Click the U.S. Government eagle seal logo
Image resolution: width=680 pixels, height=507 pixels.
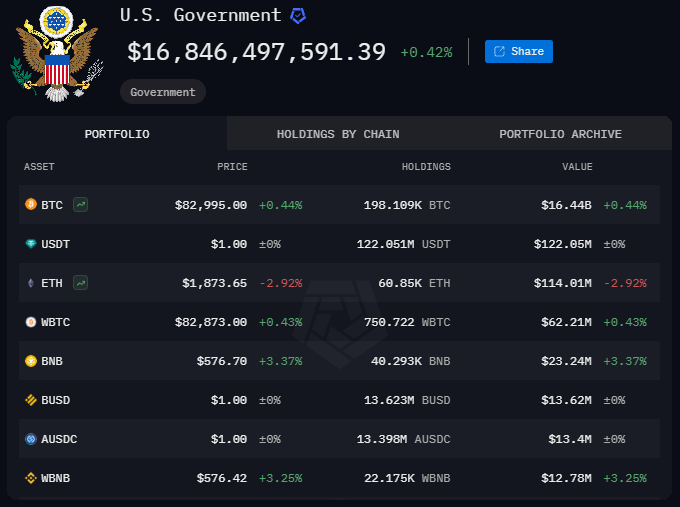57,54
